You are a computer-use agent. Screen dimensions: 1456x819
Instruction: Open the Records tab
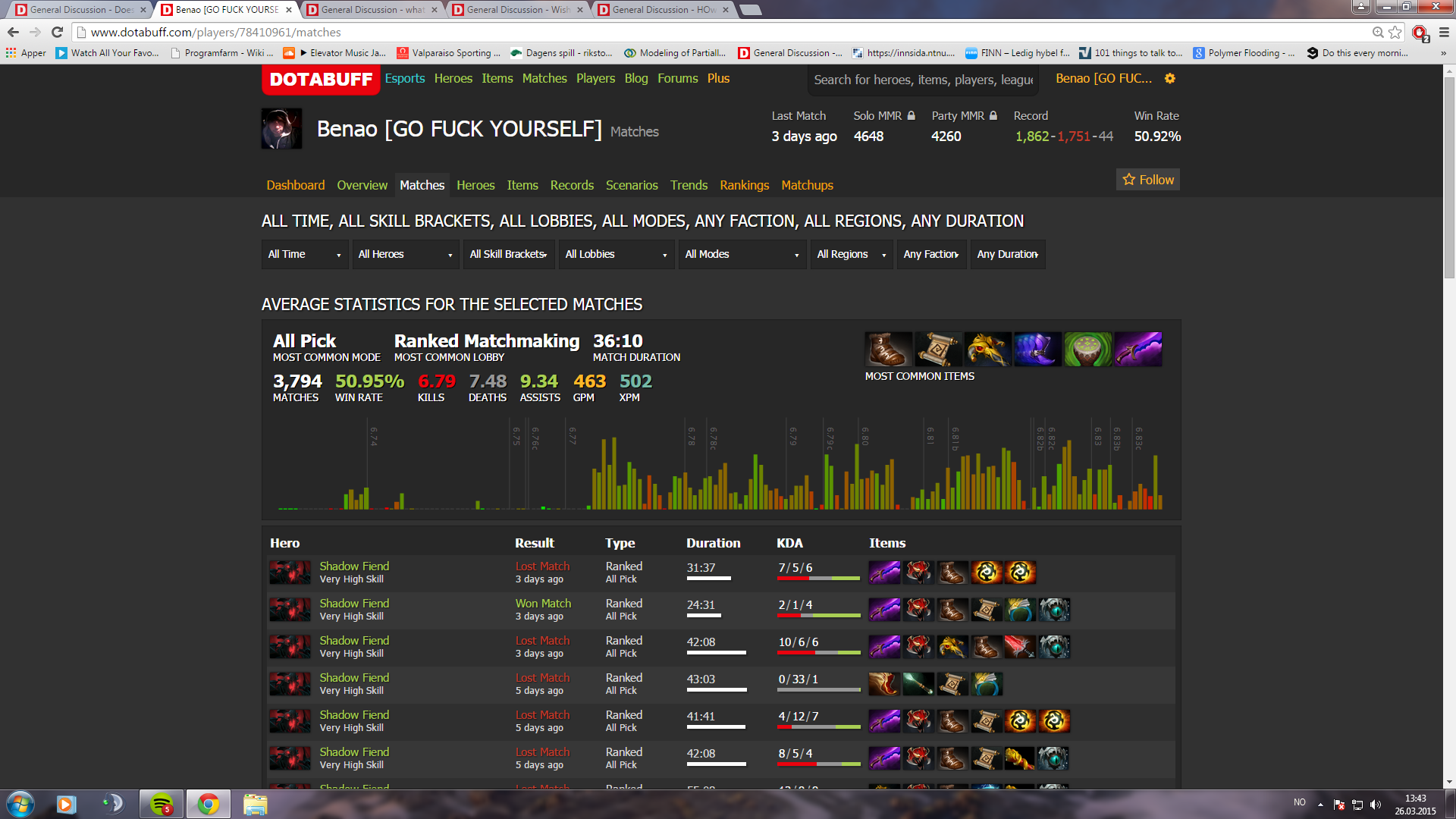(x=572, y=185)
